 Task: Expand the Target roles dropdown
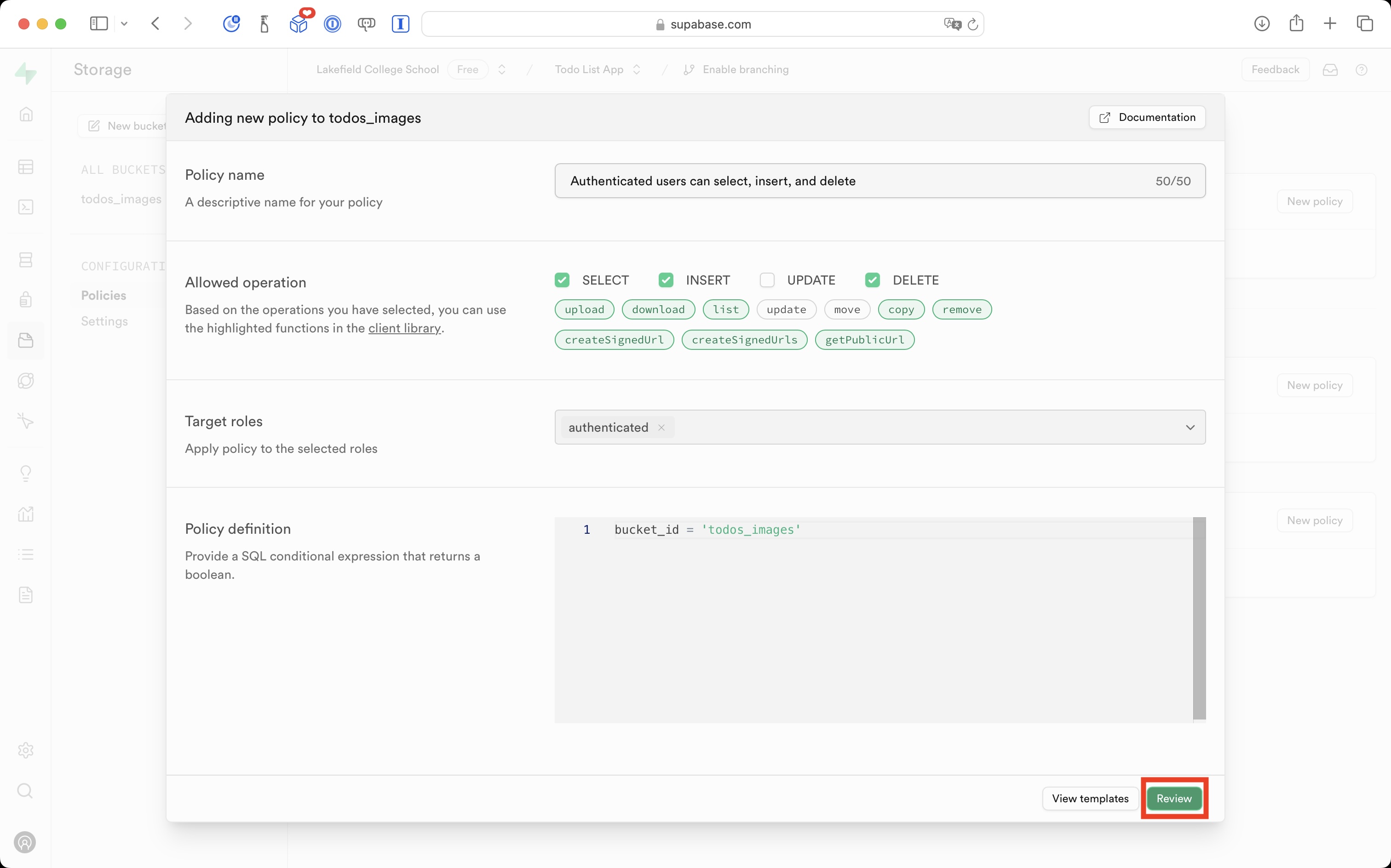[x=1190, y=427]
